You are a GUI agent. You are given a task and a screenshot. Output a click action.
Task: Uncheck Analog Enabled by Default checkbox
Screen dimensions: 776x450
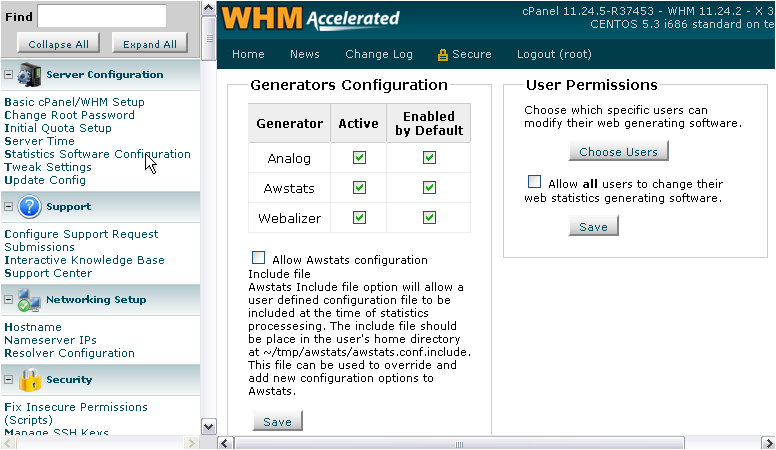pos(429,158)
